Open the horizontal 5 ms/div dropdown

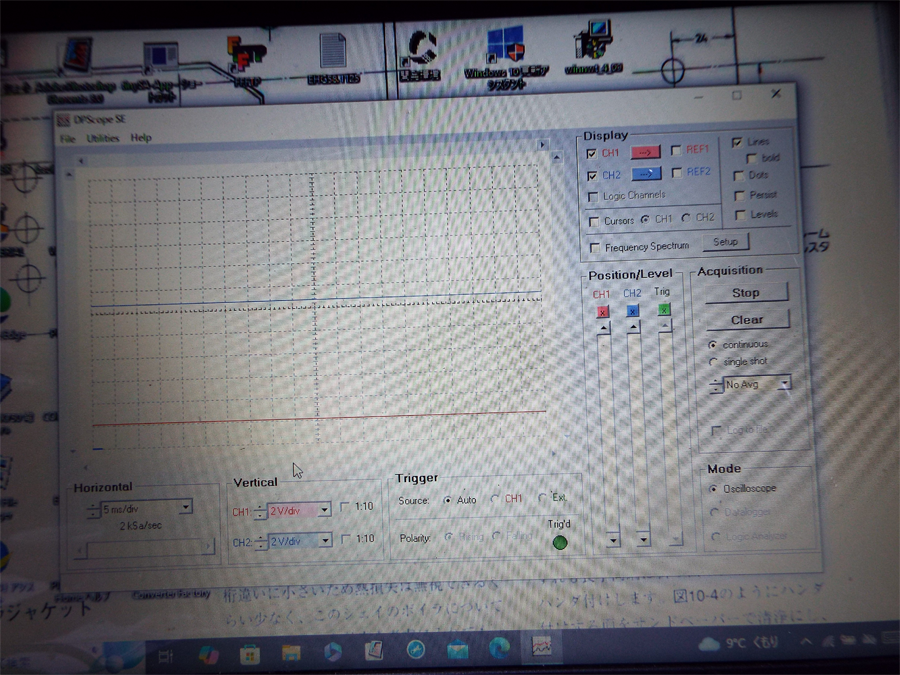[x=186, y=508]
